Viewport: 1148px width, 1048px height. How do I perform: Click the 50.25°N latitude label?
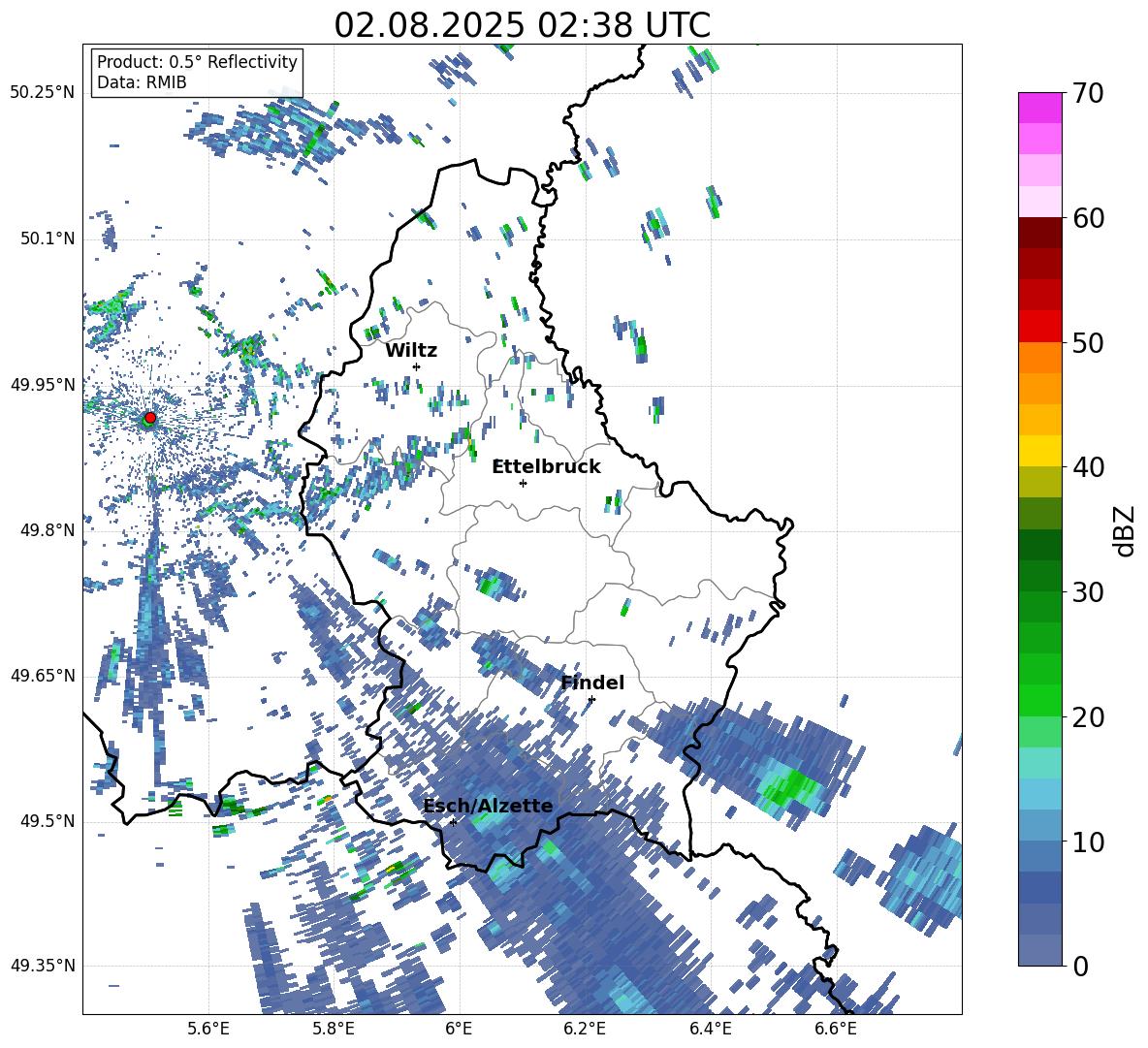coord(43,93)
